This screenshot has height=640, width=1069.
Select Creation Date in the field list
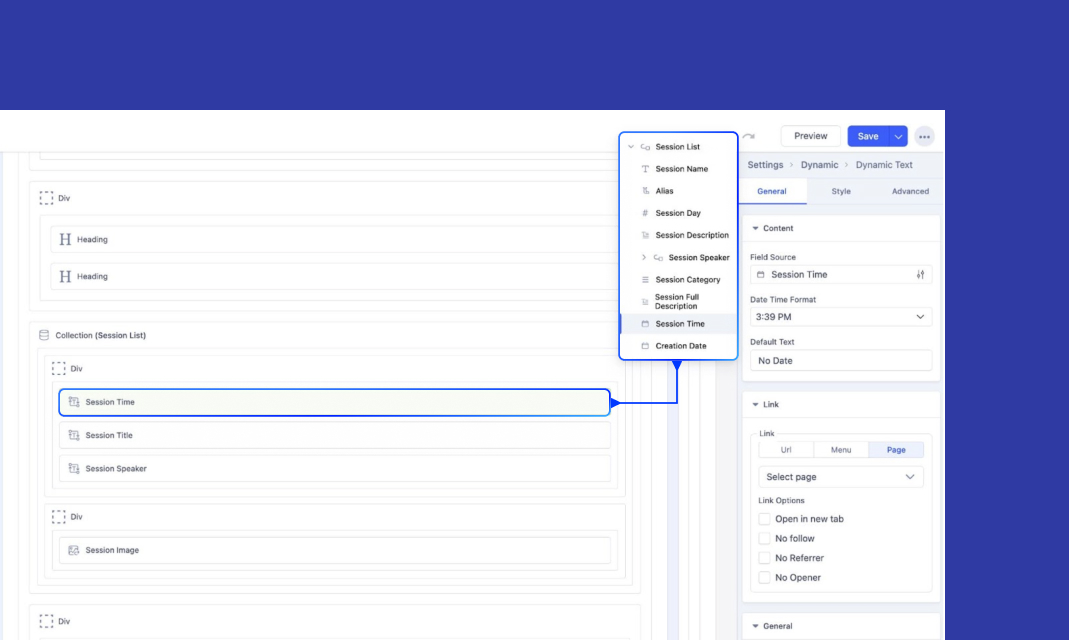click(x=680, y=346)
